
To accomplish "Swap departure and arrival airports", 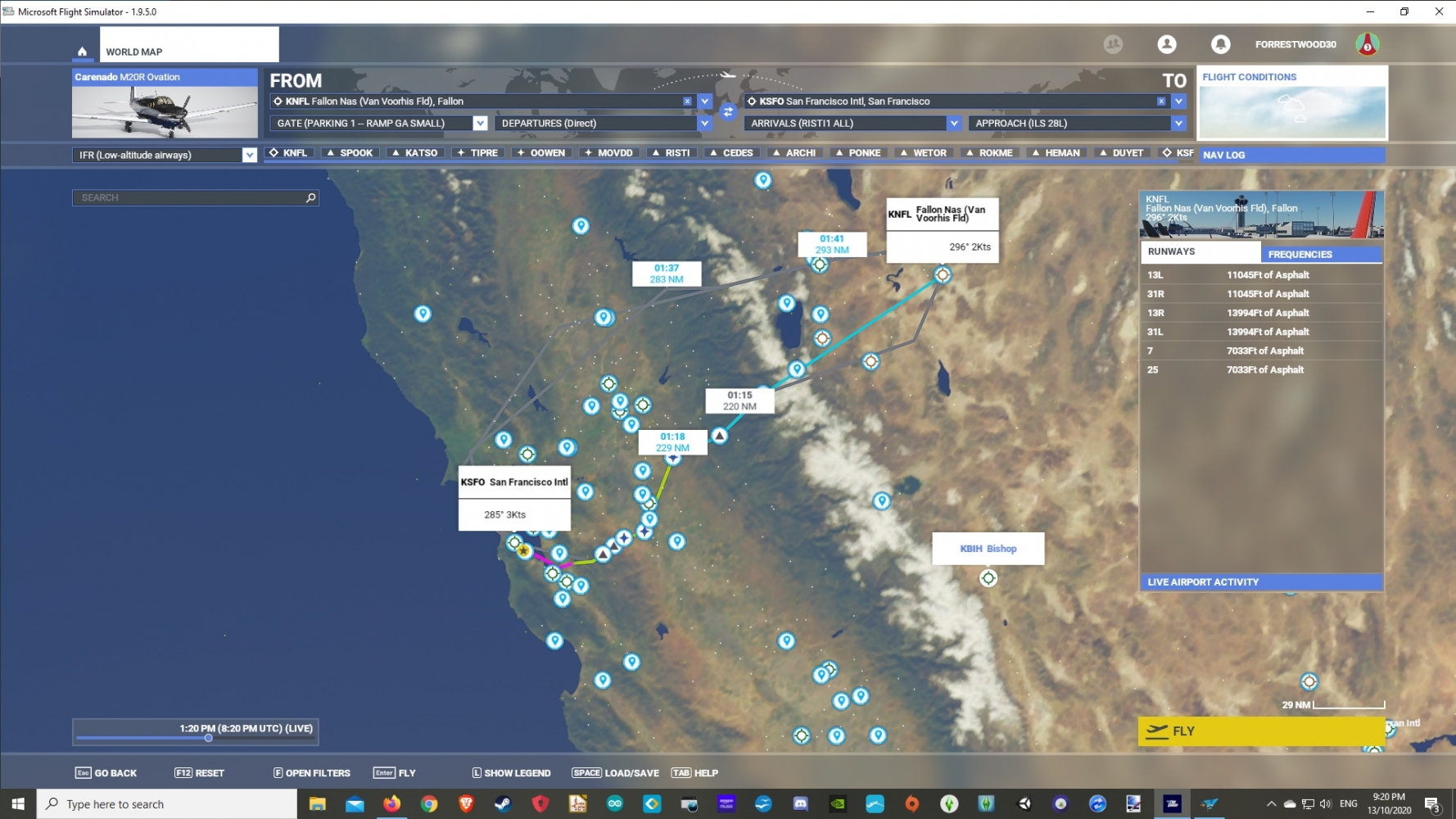I will 728,112.
